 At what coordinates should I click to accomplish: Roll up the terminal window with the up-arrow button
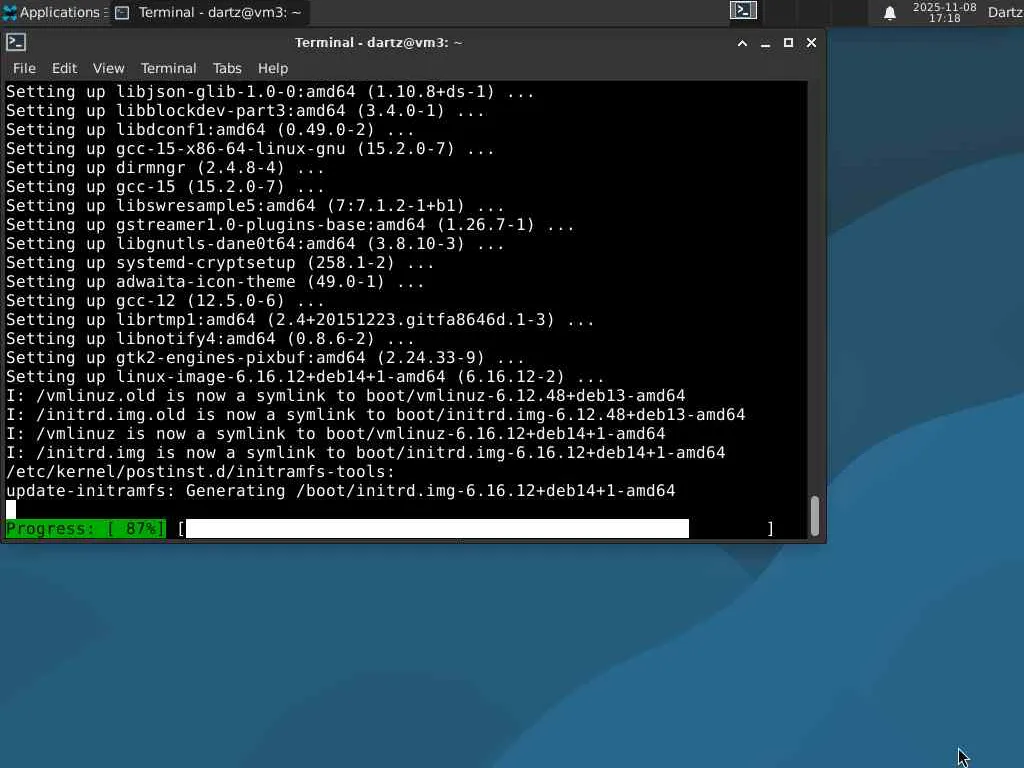pyautogui.click(x=742, y=43)
